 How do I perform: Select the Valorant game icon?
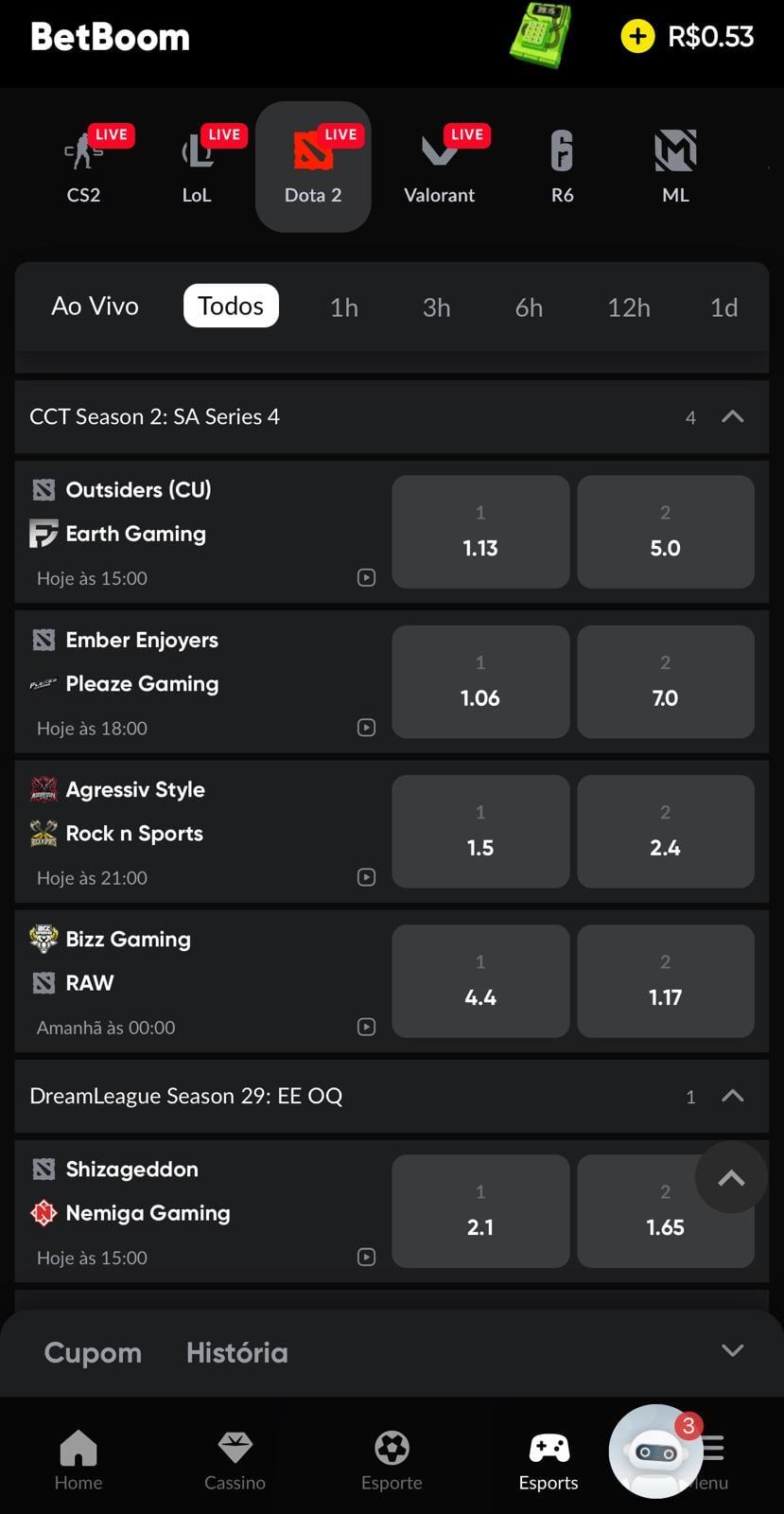tap(439, 166)
